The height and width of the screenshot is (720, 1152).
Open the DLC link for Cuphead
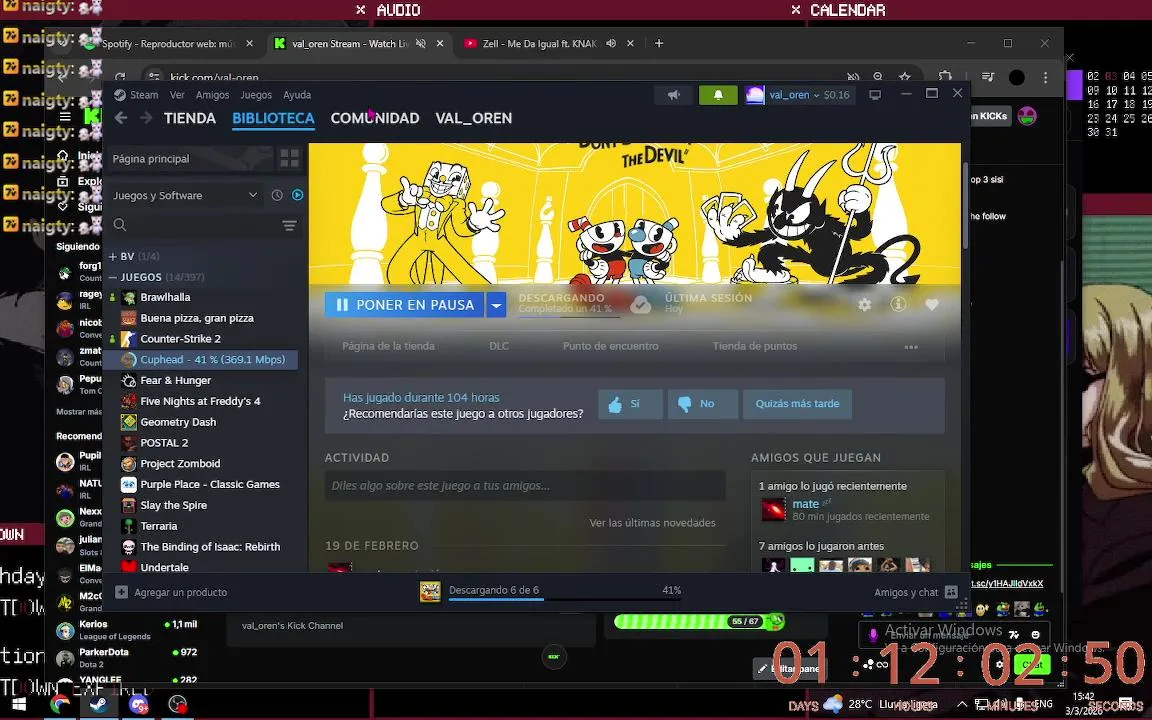[498, 346]
